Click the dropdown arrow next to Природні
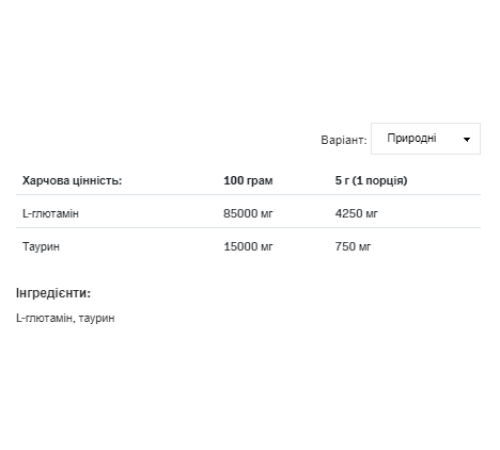 [467, 139]
